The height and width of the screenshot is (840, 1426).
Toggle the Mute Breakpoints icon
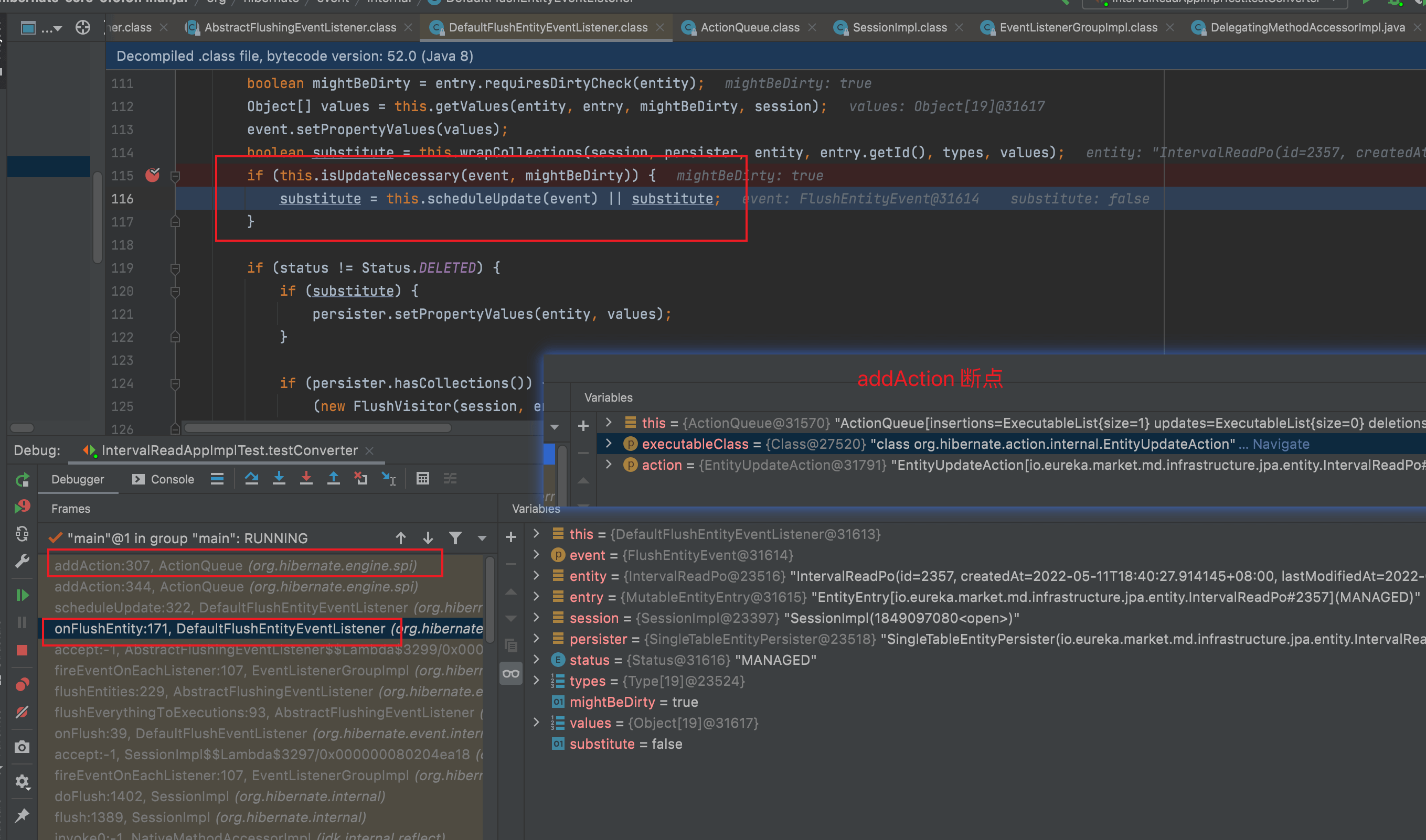click(x=22, y=712)
